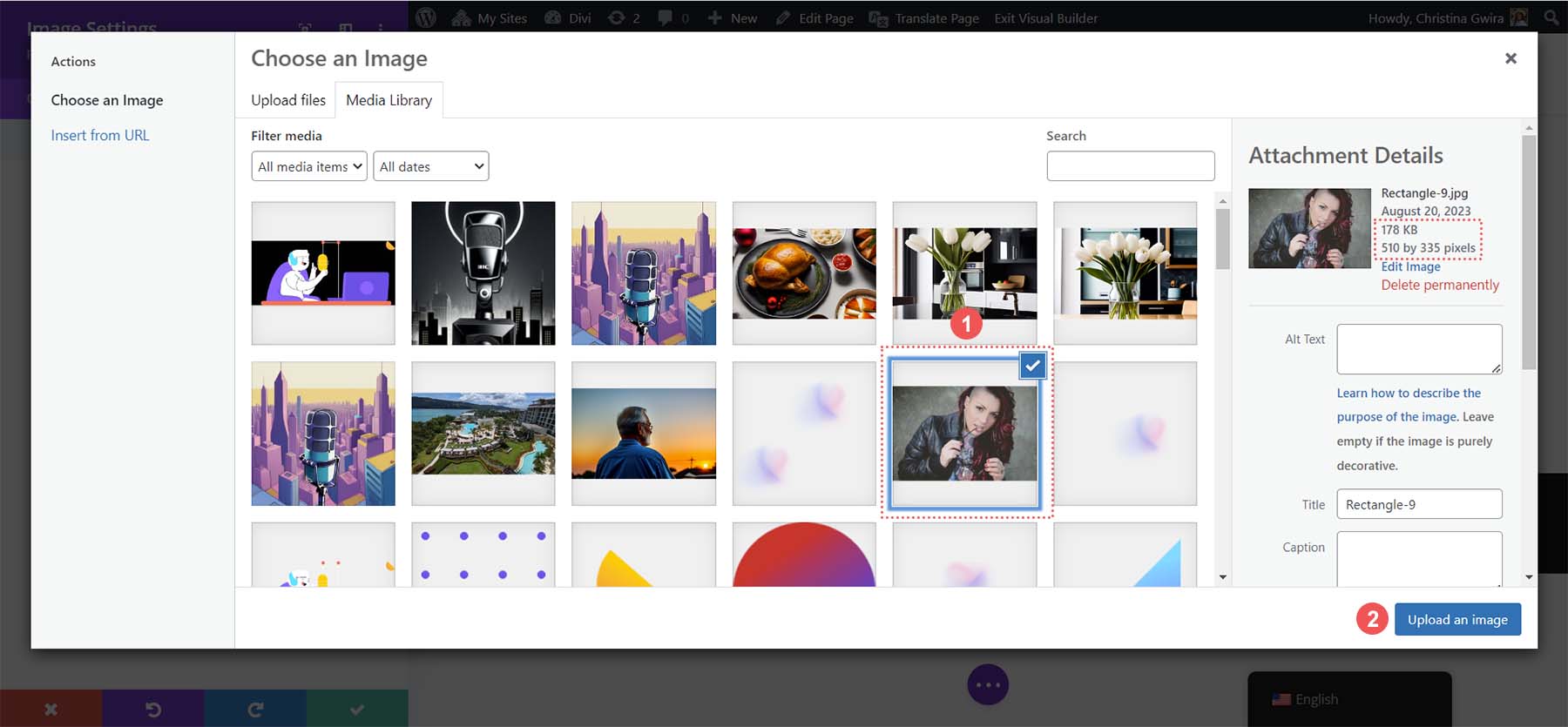The width and height of the screenshot is (1568, 727).
Task: Close the Choose an Image dialog
Action: coord(1511,58)
